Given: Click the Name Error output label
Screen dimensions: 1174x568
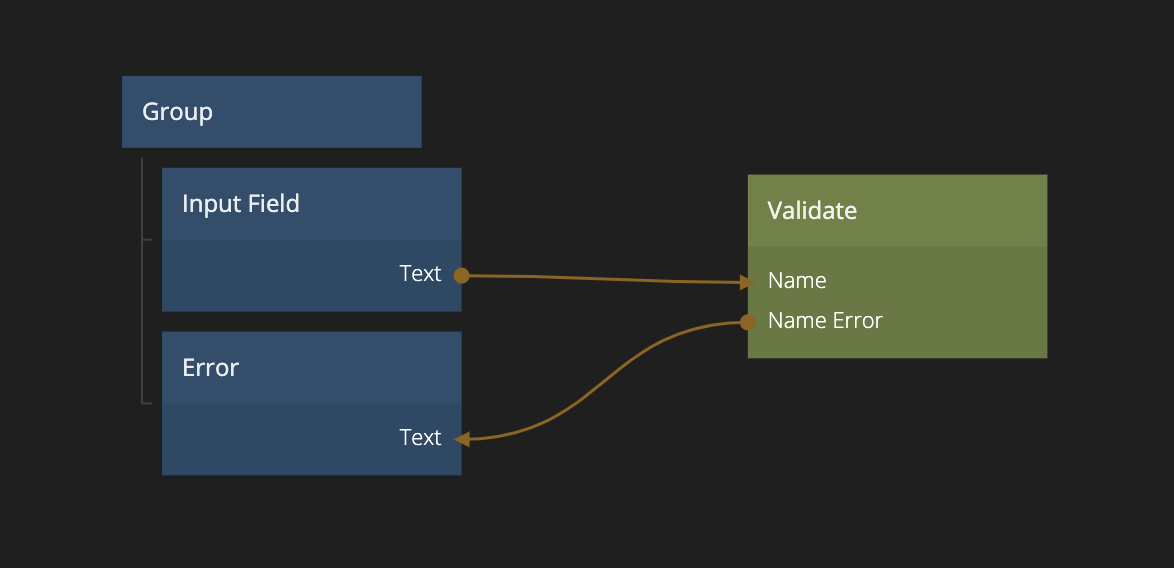Looking at the screenshot, I should 825,321.
